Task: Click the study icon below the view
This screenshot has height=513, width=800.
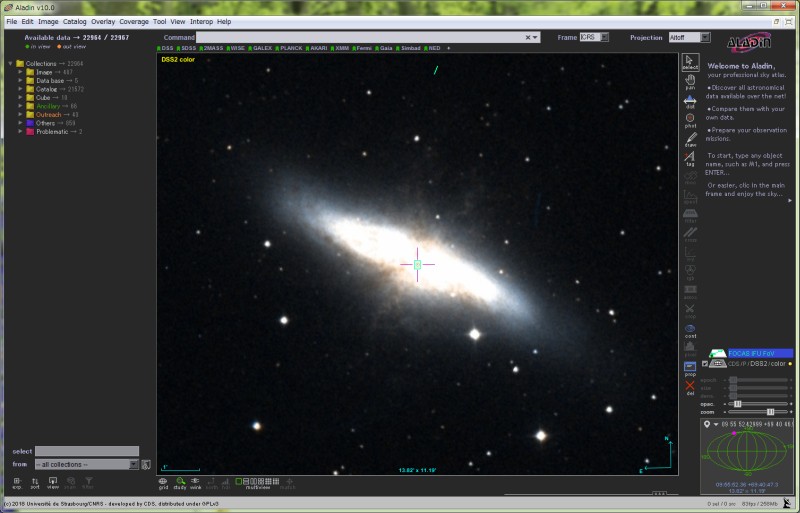Action: [x=180, y=482]
